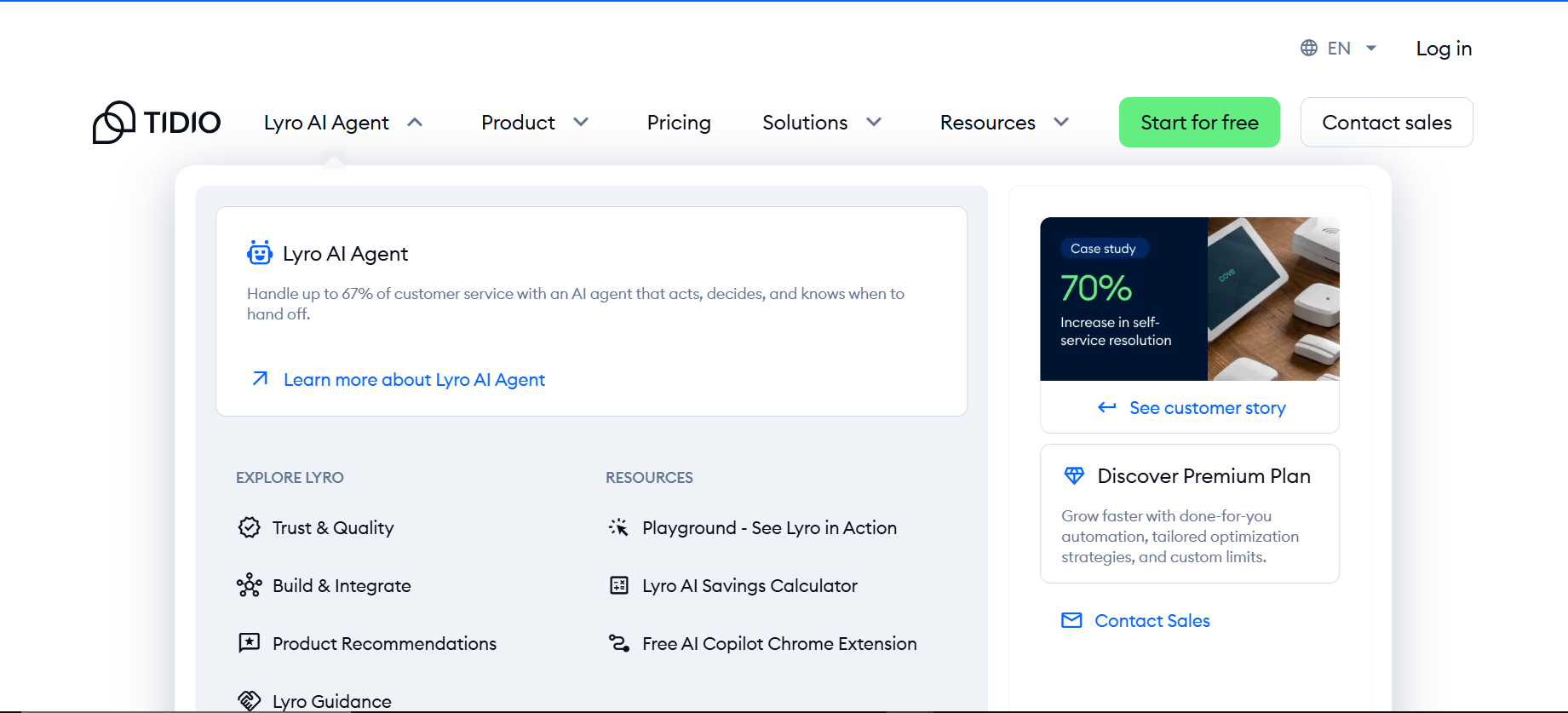Click the Savings Calculator icon

point(619,585)
